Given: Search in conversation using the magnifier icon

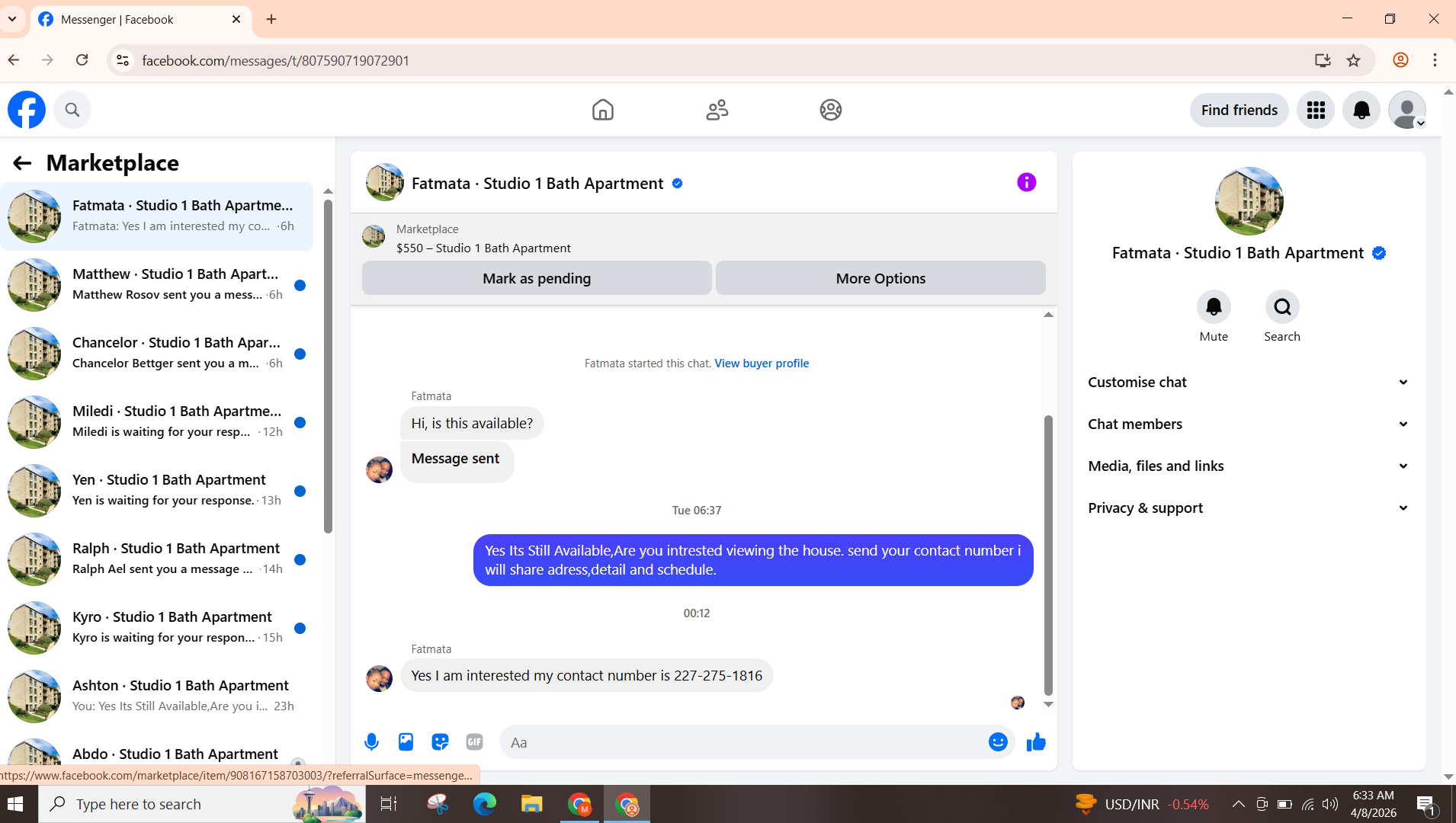Looking at the screenshot, I should (x=1282, y=307).
